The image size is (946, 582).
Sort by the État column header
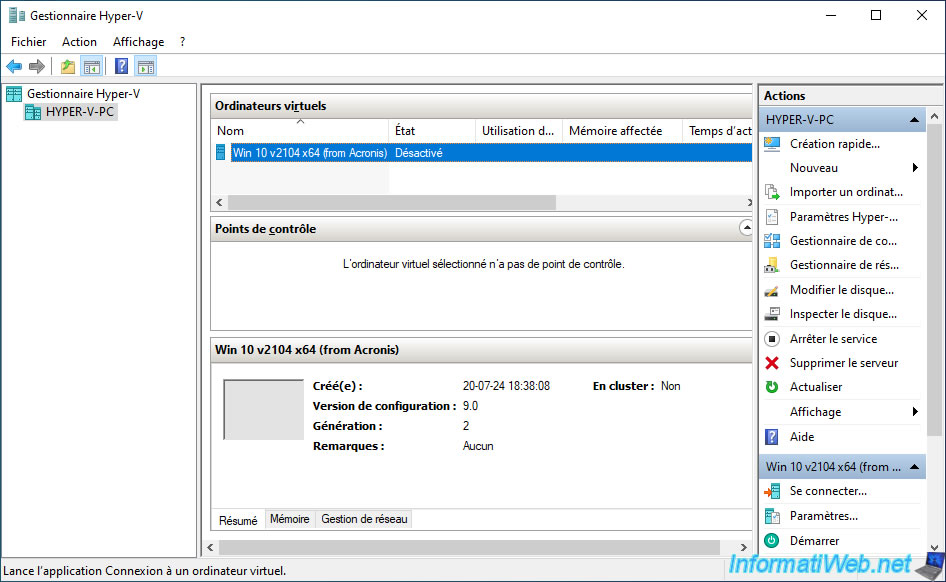coord(432,131)
